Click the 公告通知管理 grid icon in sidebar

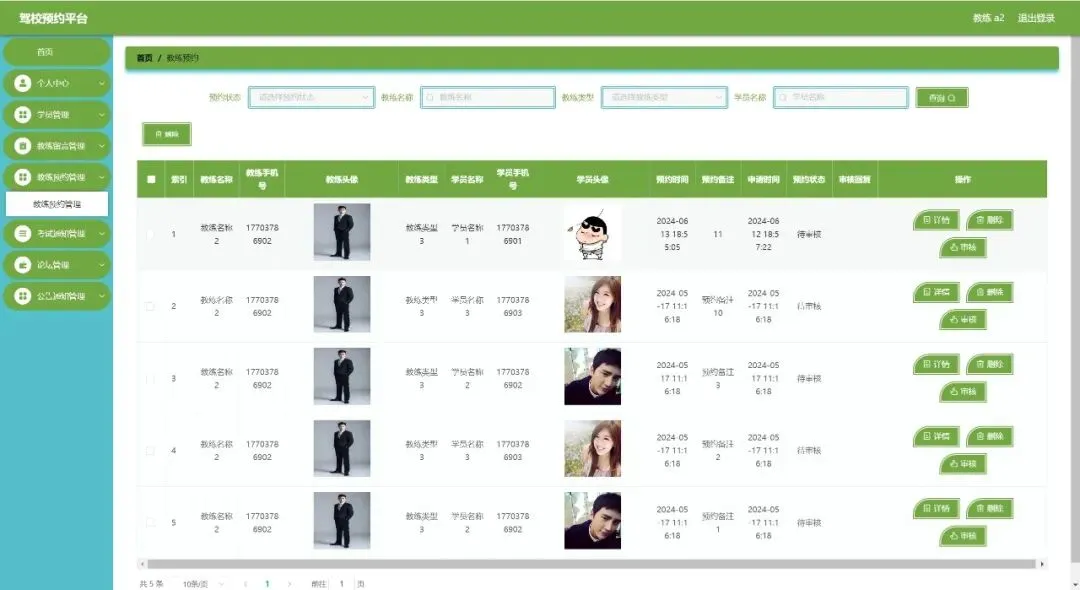click(x=23, y=296)
